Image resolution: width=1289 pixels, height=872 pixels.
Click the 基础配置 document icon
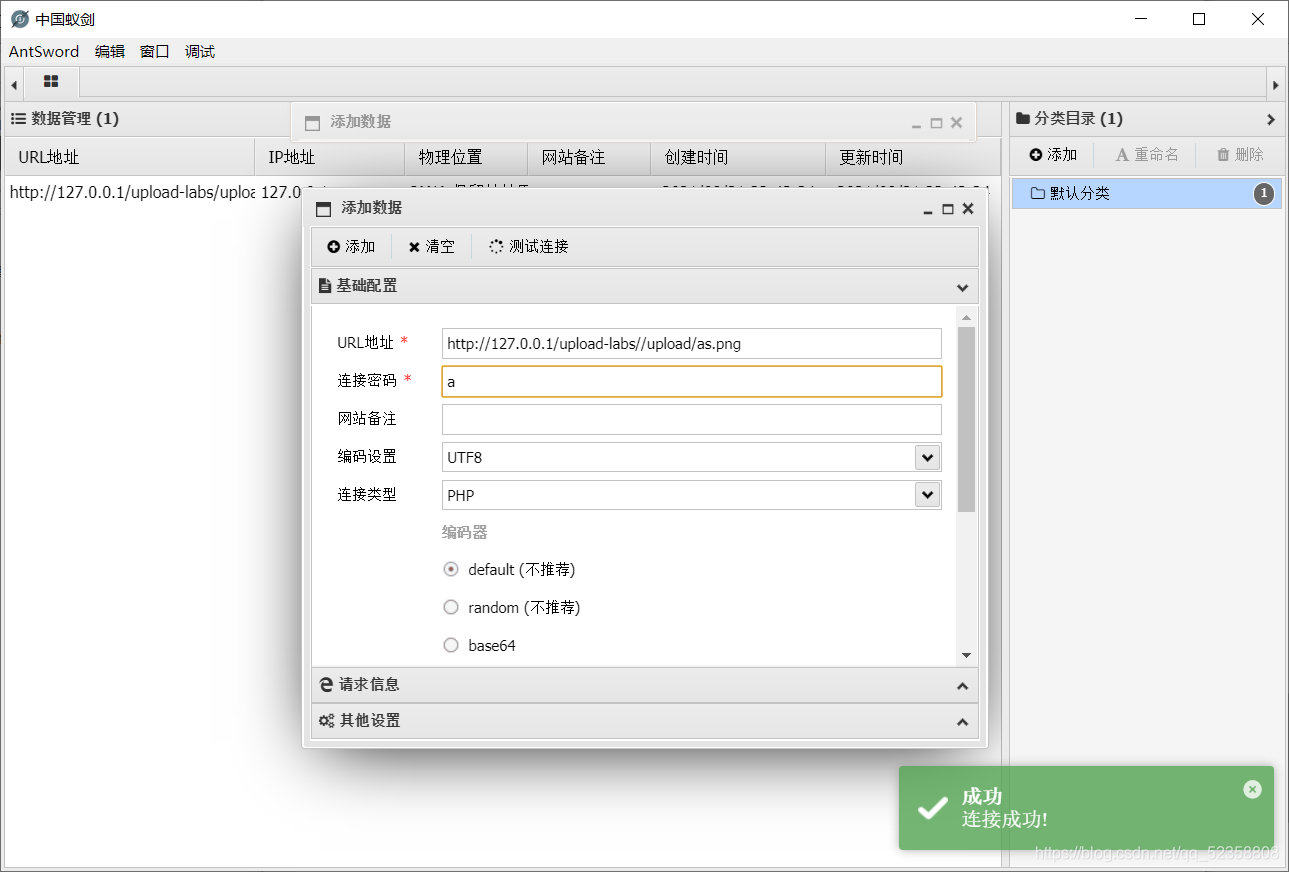tap(324, 286)
